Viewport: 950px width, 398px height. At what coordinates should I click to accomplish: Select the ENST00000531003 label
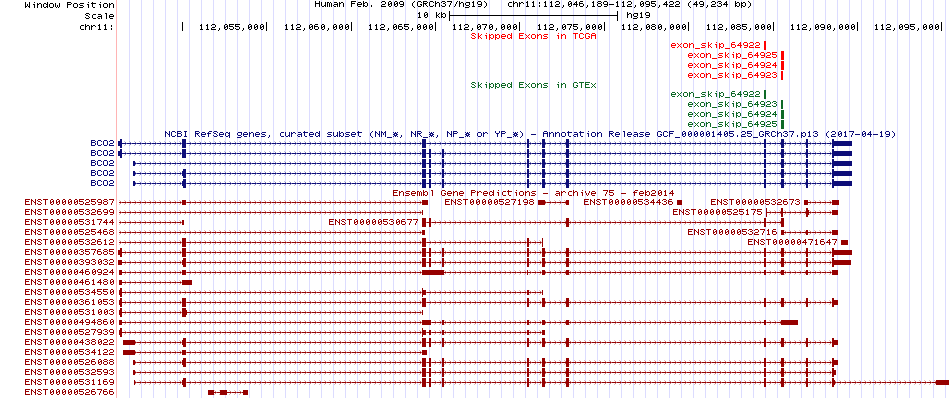tap(70, 312)
